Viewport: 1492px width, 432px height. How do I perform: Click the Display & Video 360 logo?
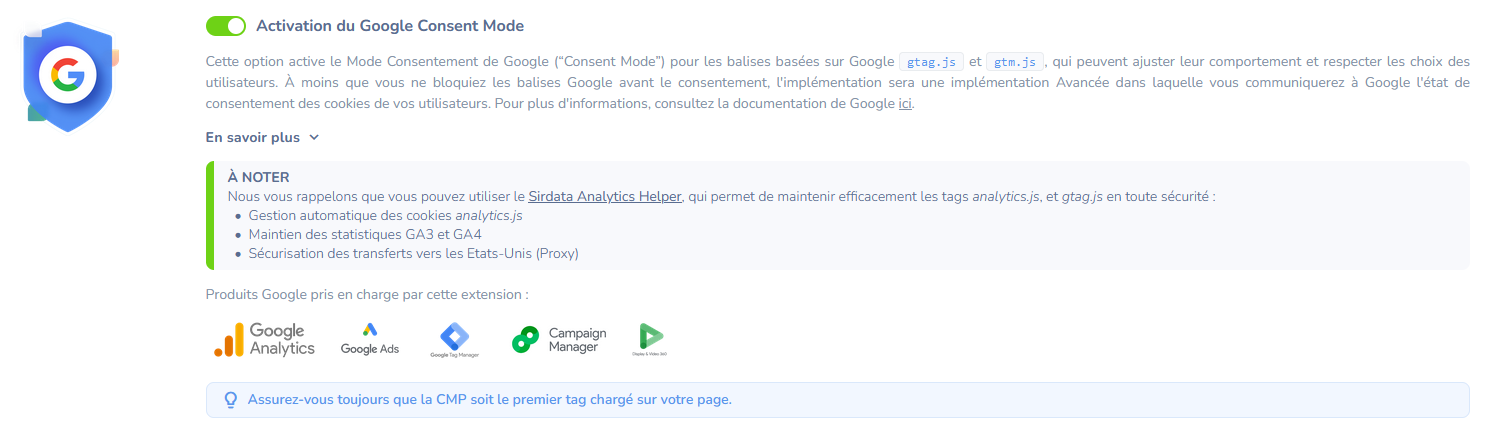[649, 340]
